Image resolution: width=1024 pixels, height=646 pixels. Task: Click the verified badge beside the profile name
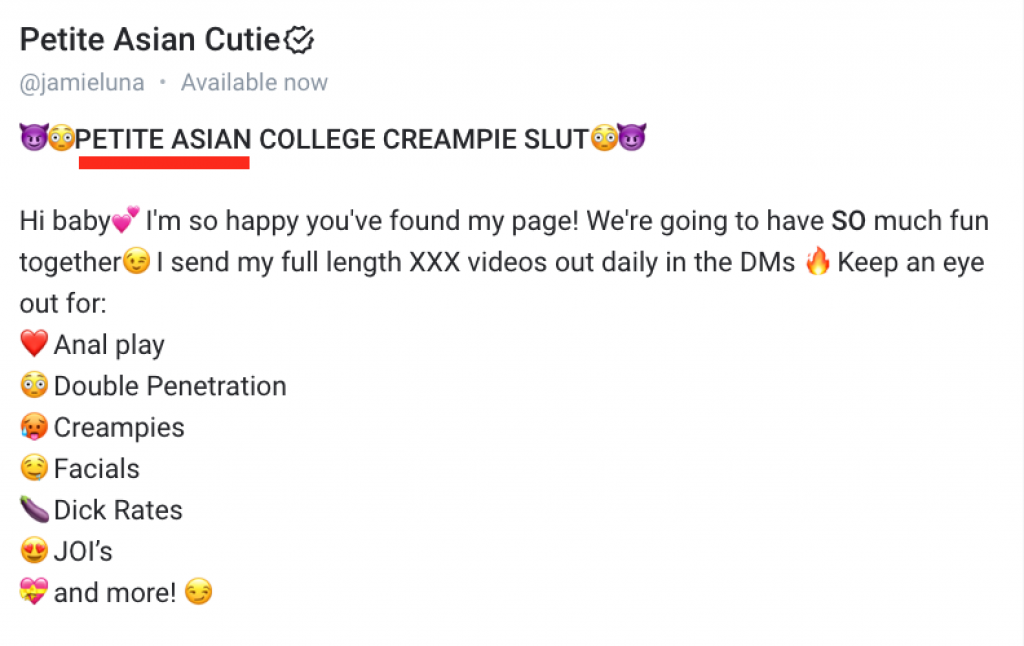(x=299, y=40)
